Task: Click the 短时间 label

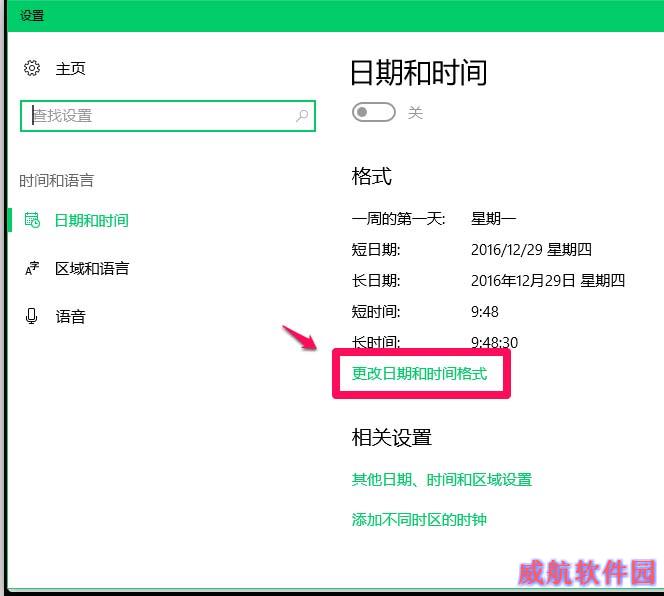Action: click(x=376, y=311)
